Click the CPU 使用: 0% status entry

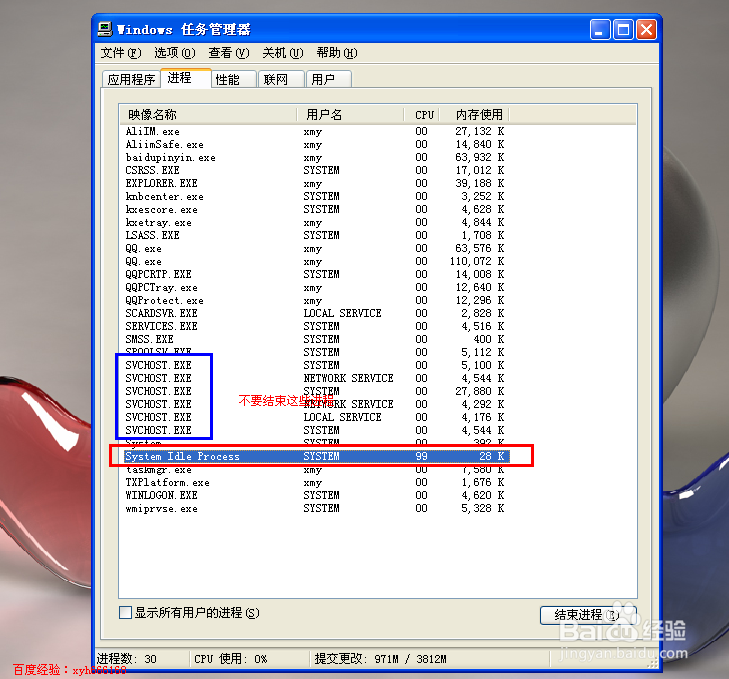(x=231, y=659)
